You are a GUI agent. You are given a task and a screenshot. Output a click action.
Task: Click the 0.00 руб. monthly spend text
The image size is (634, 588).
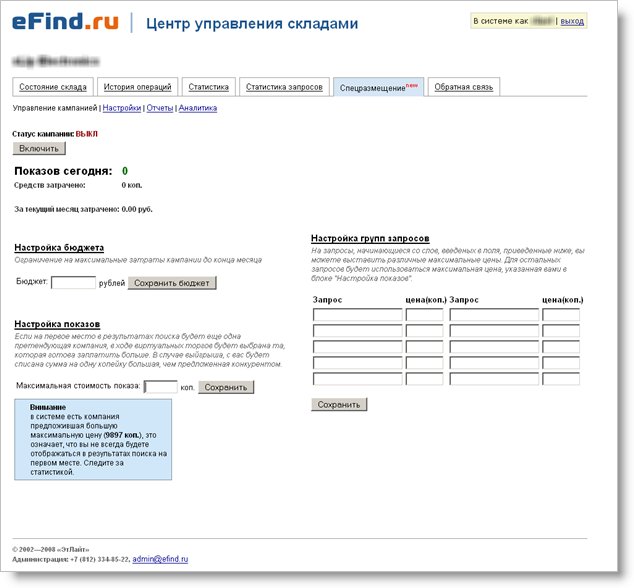tap(137, 209)
